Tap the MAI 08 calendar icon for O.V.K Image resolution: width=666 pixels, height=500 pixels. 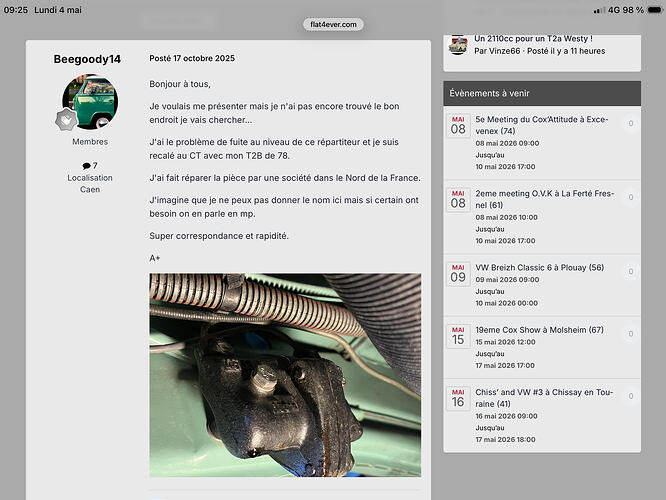pyautogui.click(x=458, y=200)
